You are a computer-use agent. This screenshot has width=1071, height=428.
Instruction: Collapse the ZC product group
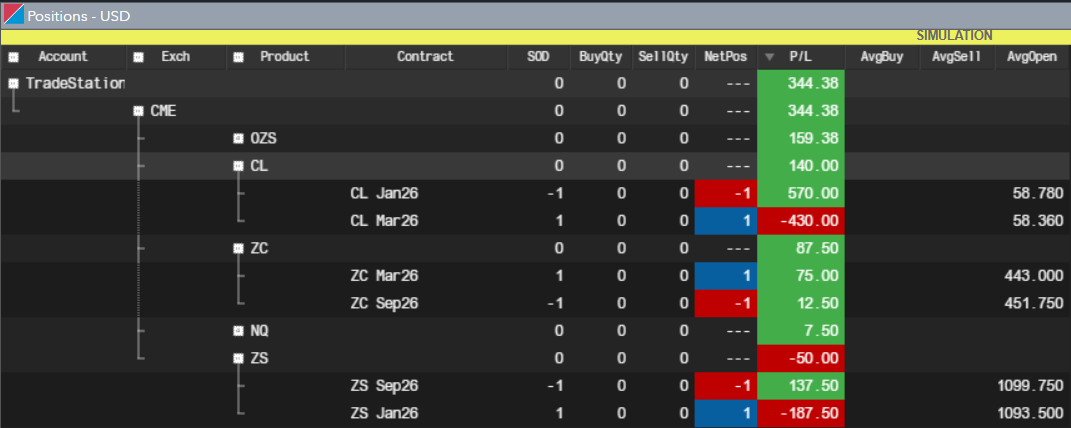pos(238,248)
